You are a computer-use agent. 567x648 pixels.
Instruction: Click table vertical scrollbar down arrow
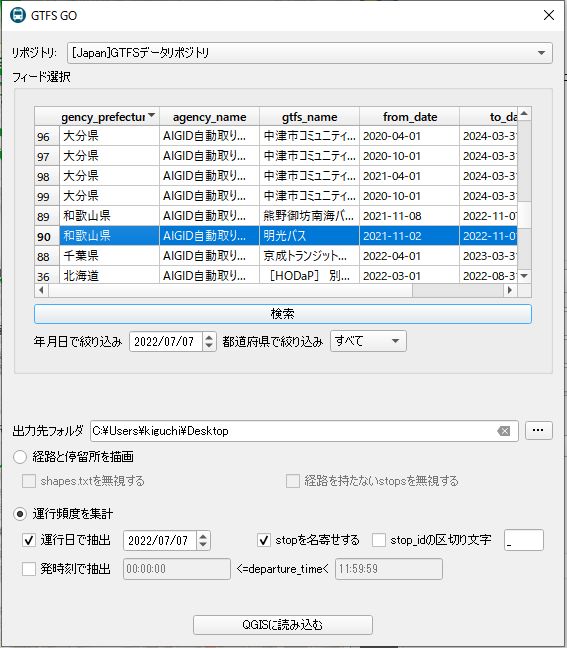tap(524, 276)
